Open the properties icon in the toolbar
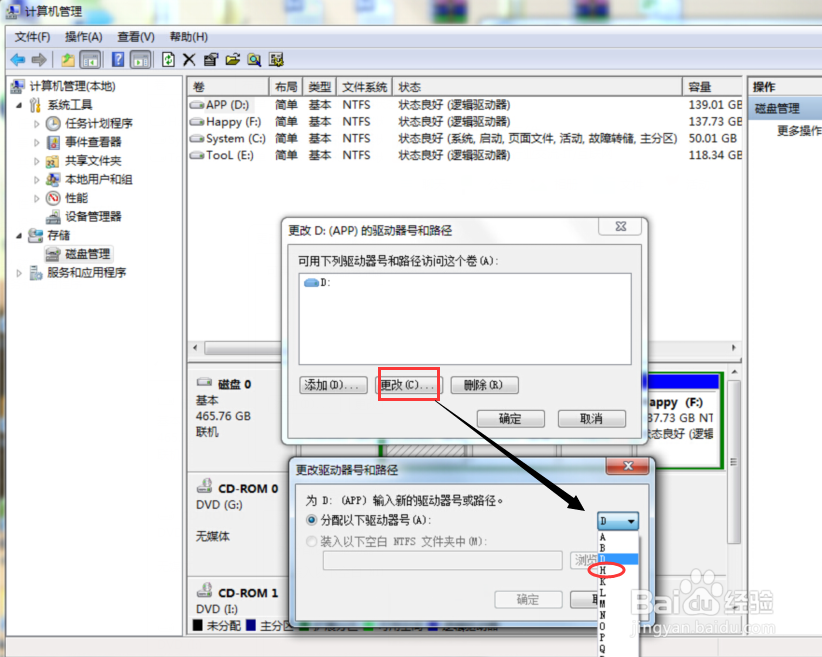The height and width of the screenshot is (657, 822). pyautogui.click(x=208, y=59)
